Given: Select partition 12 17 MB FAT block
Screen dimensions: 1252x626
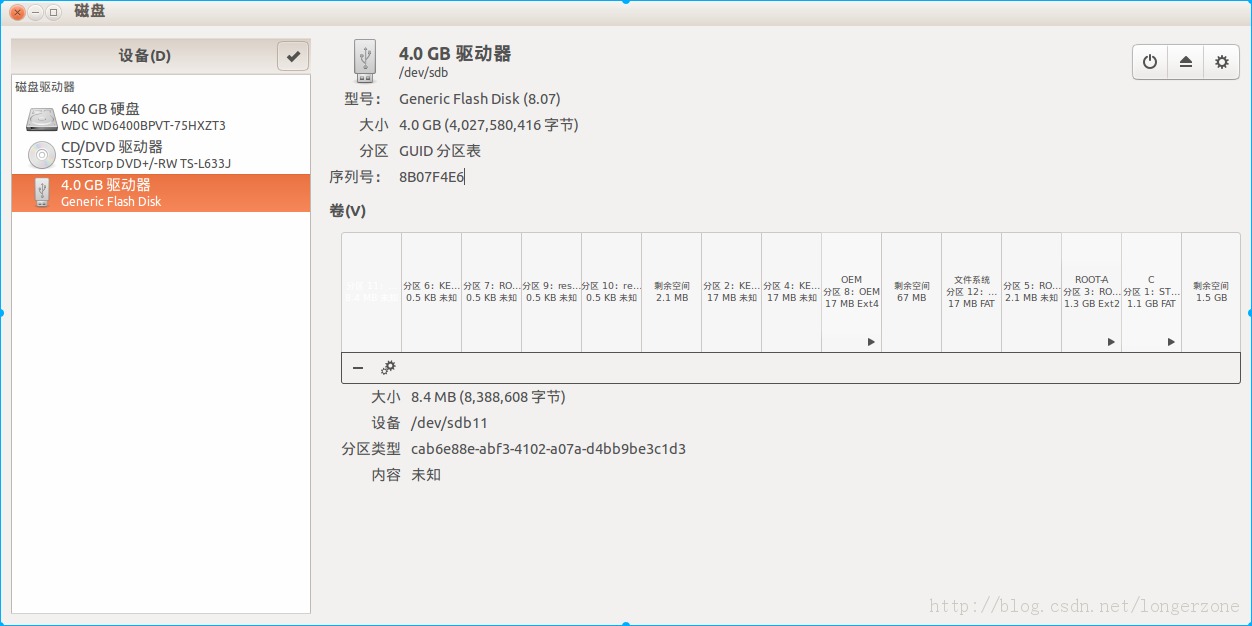Looking at the screenshot, I should coord(972,292).
